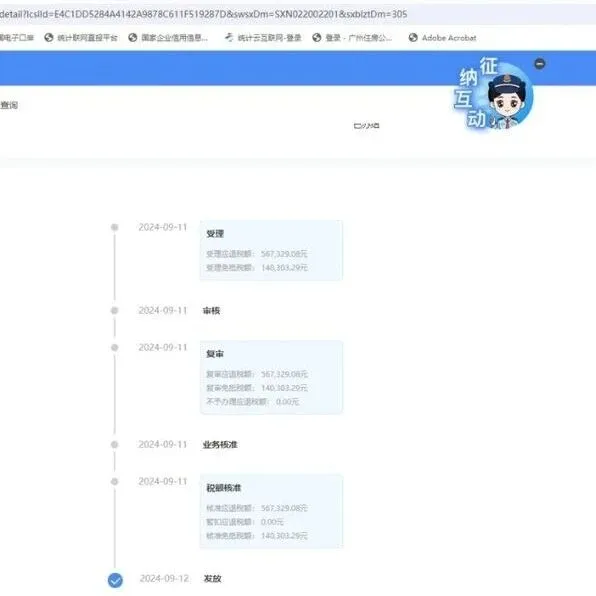Open the 征纳互动 cartoon assistant
The height and width of the screenshot is (596, 596).
point(495,93)
